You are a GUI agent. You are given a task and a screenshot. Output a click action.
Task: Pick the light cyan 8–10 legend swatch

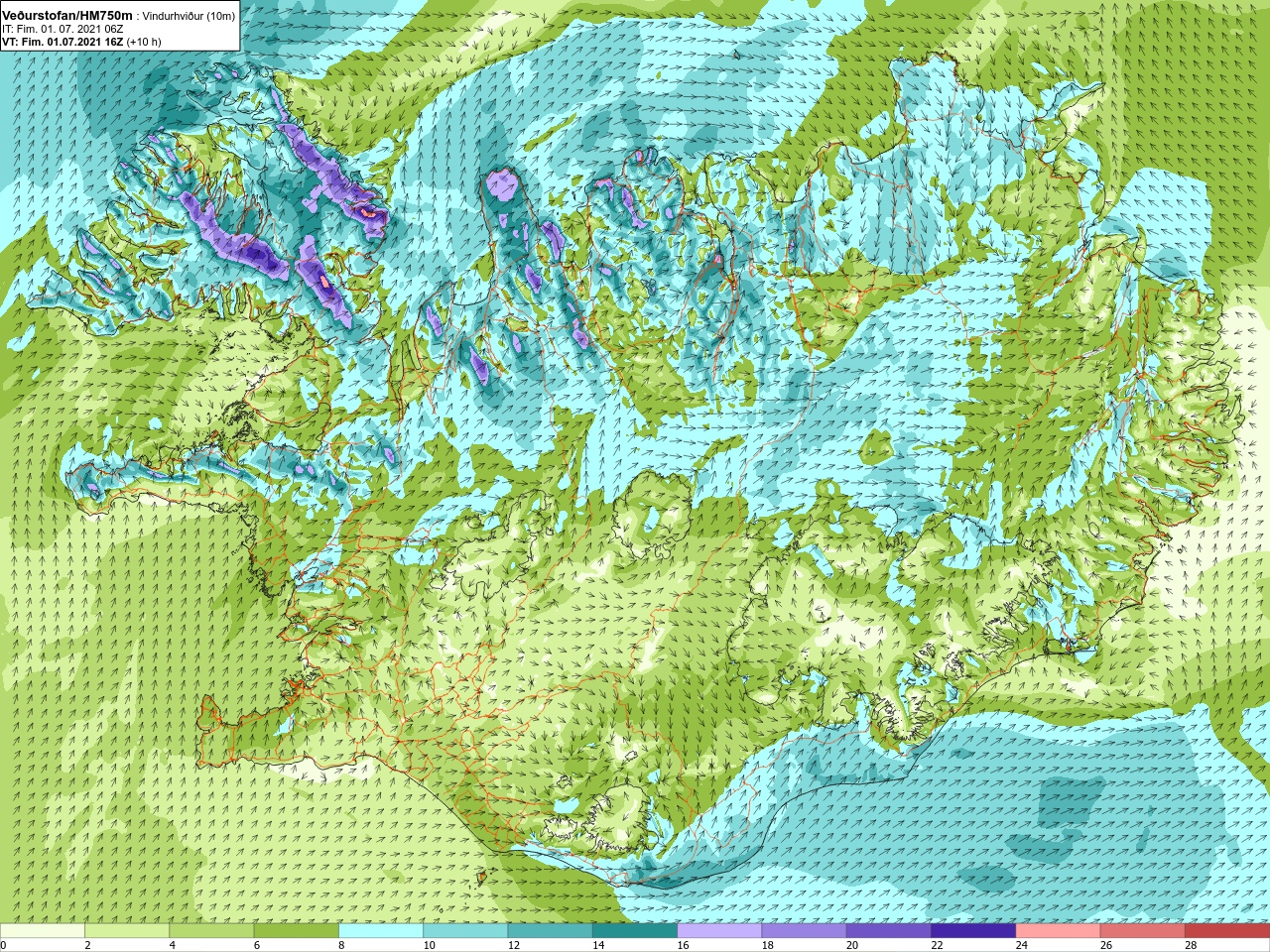(x=381, y=931)
